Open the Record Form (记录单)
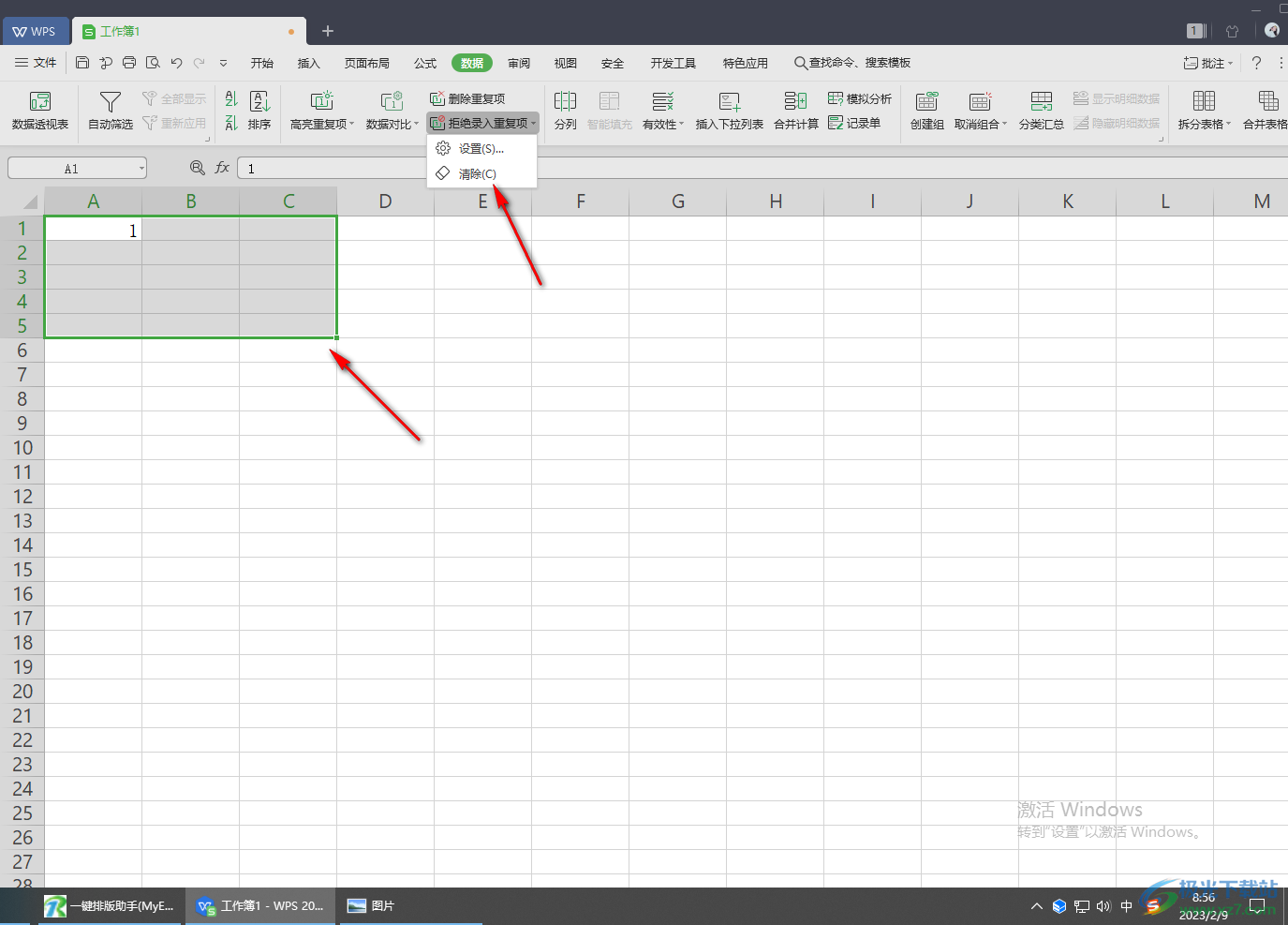Image resolution: width=1288 pixels, height=925 pixels. 854,123
